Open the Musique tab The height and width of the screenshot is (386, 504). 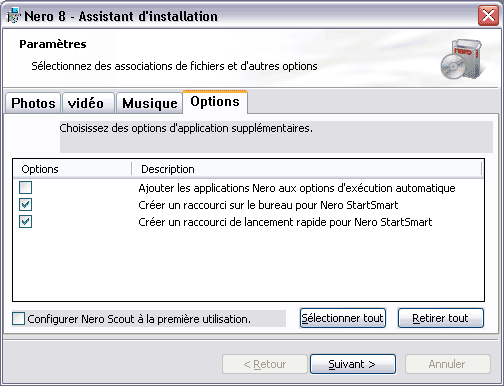[149, 103]
